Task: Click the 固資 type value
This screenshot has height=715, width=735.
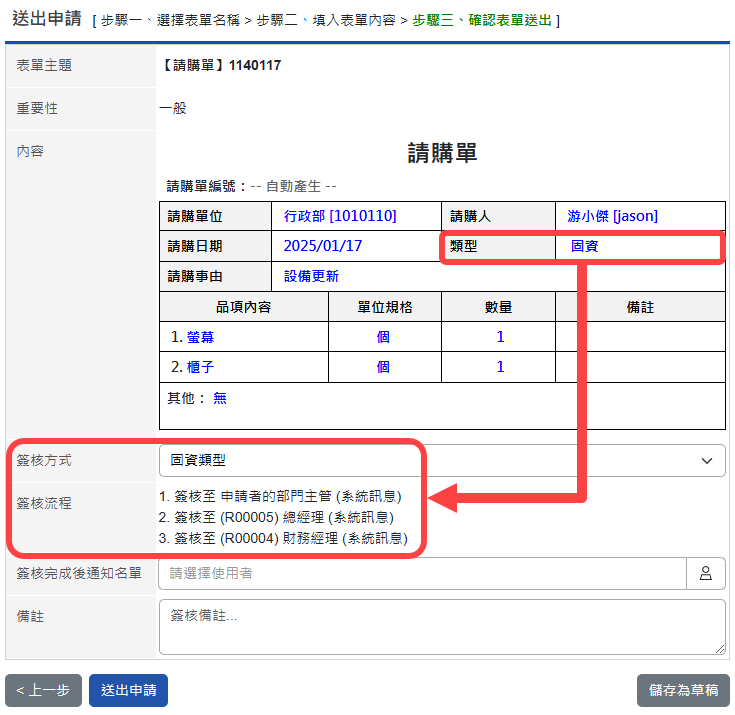Action: [x=585, y=246]
